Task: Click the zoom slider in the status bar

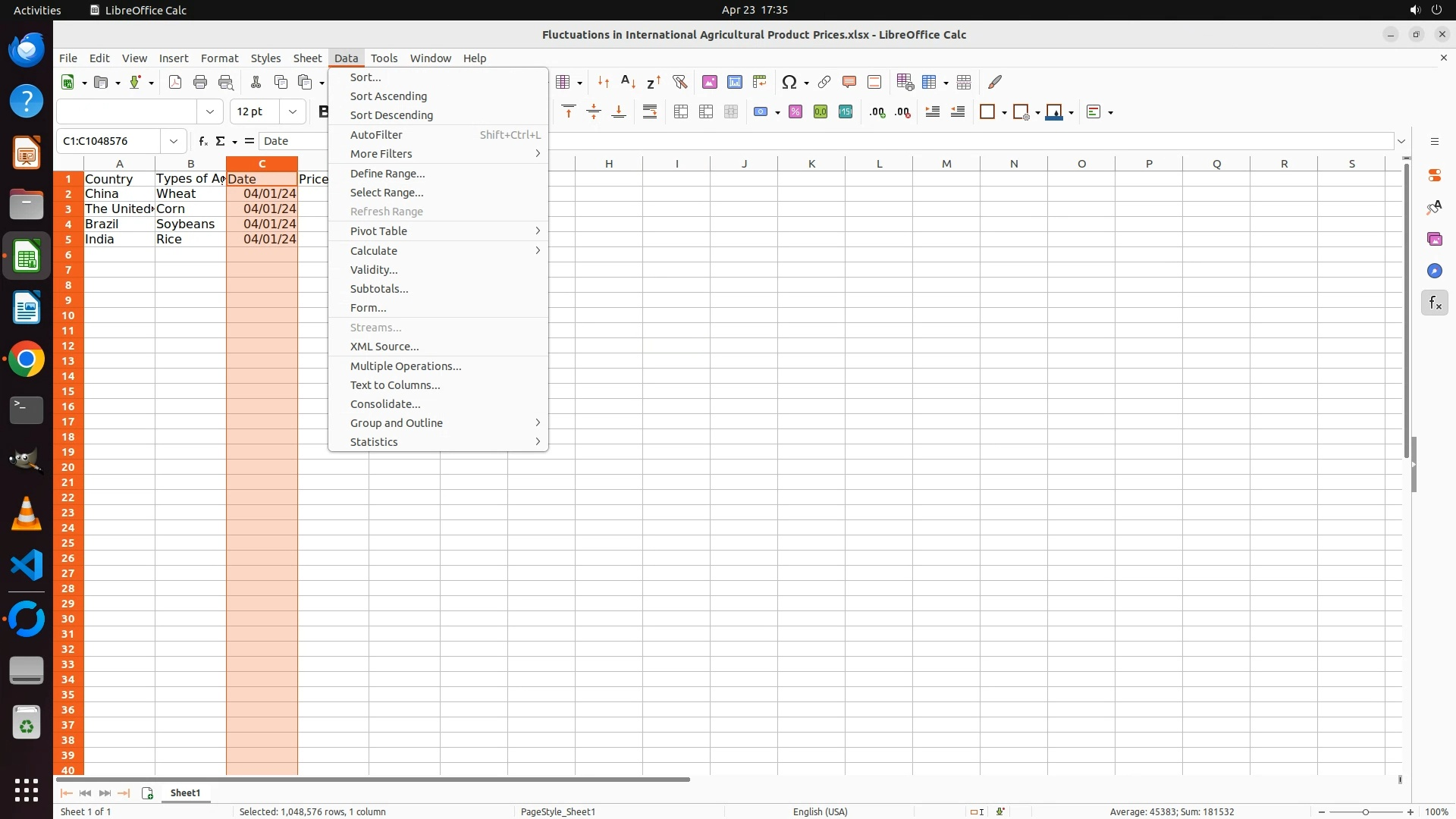Action: pos(1365,812)
